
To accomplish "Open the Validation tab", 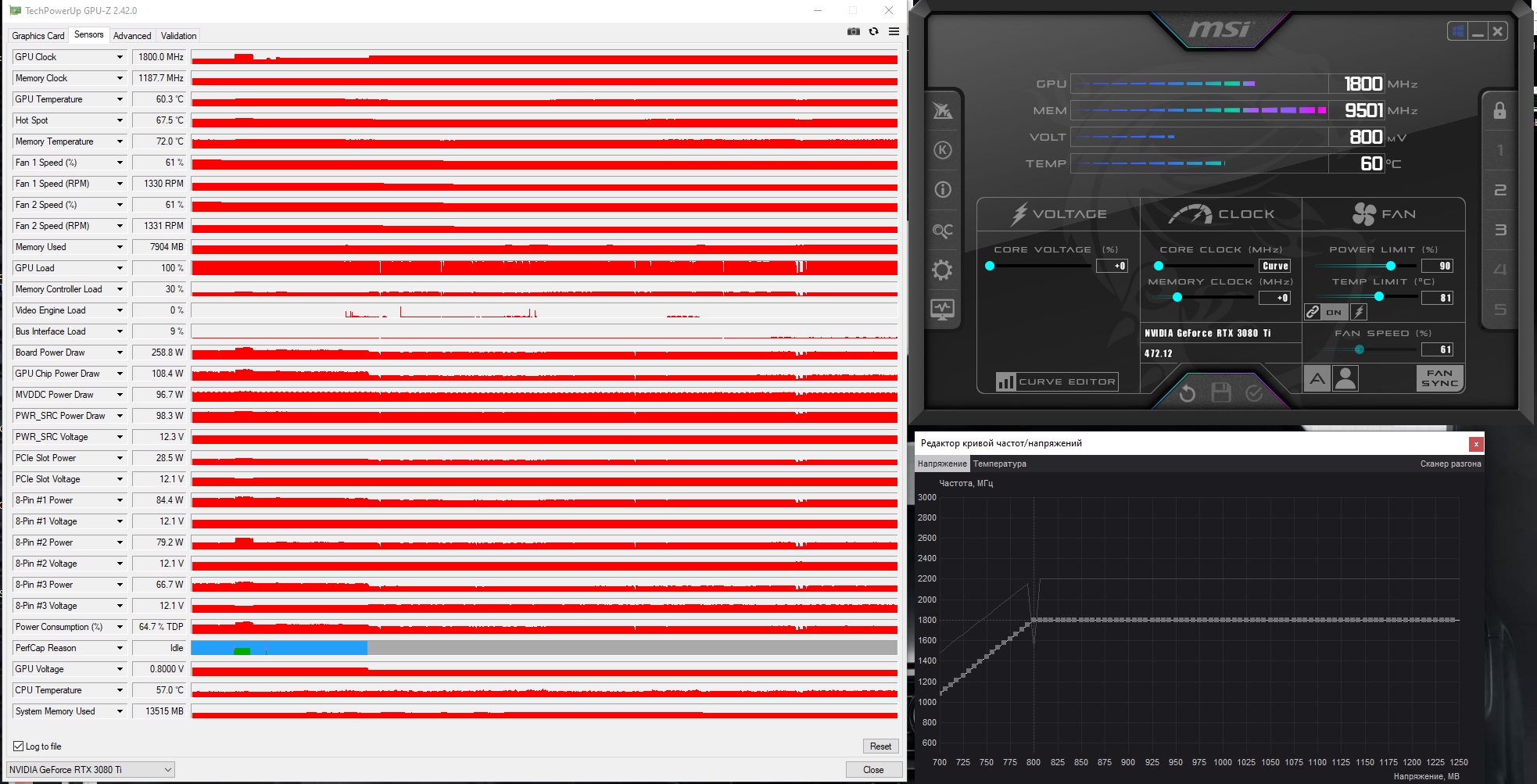I will click(178, 36).
